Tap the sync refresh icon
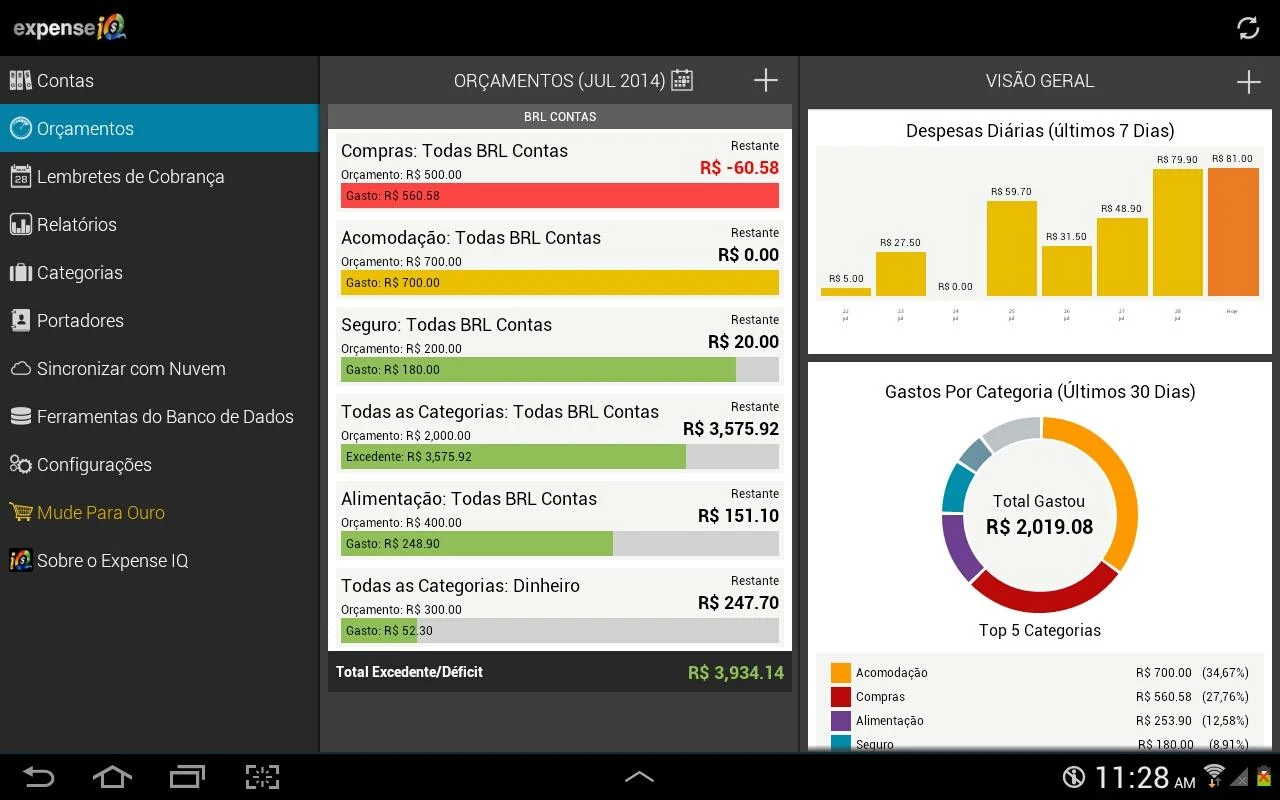Image resolution: width=1280 pixels, height=800 pixels. click(1248, 28)
